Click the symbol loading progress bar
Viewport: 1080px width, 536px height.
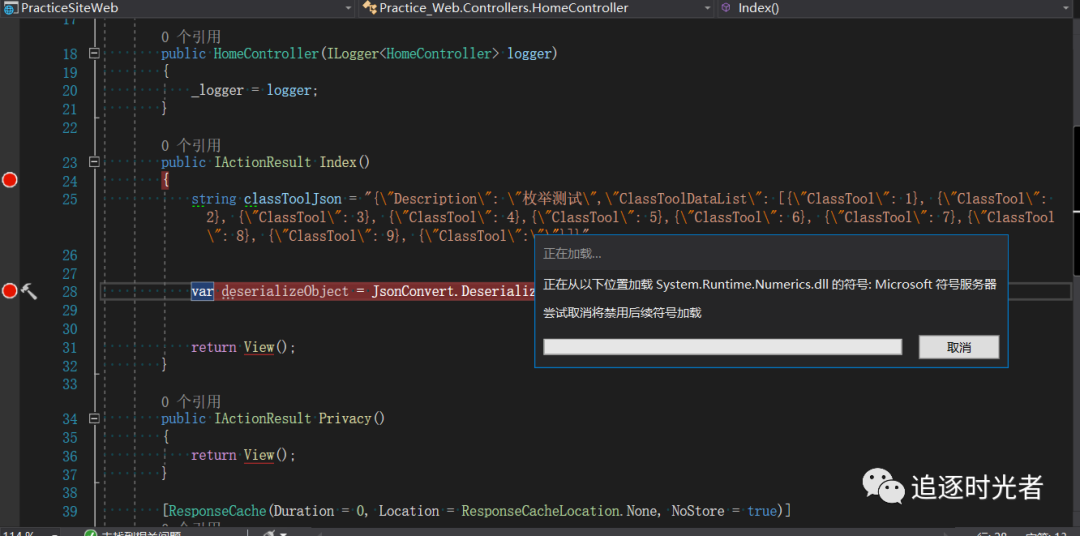tap(723, 347)
